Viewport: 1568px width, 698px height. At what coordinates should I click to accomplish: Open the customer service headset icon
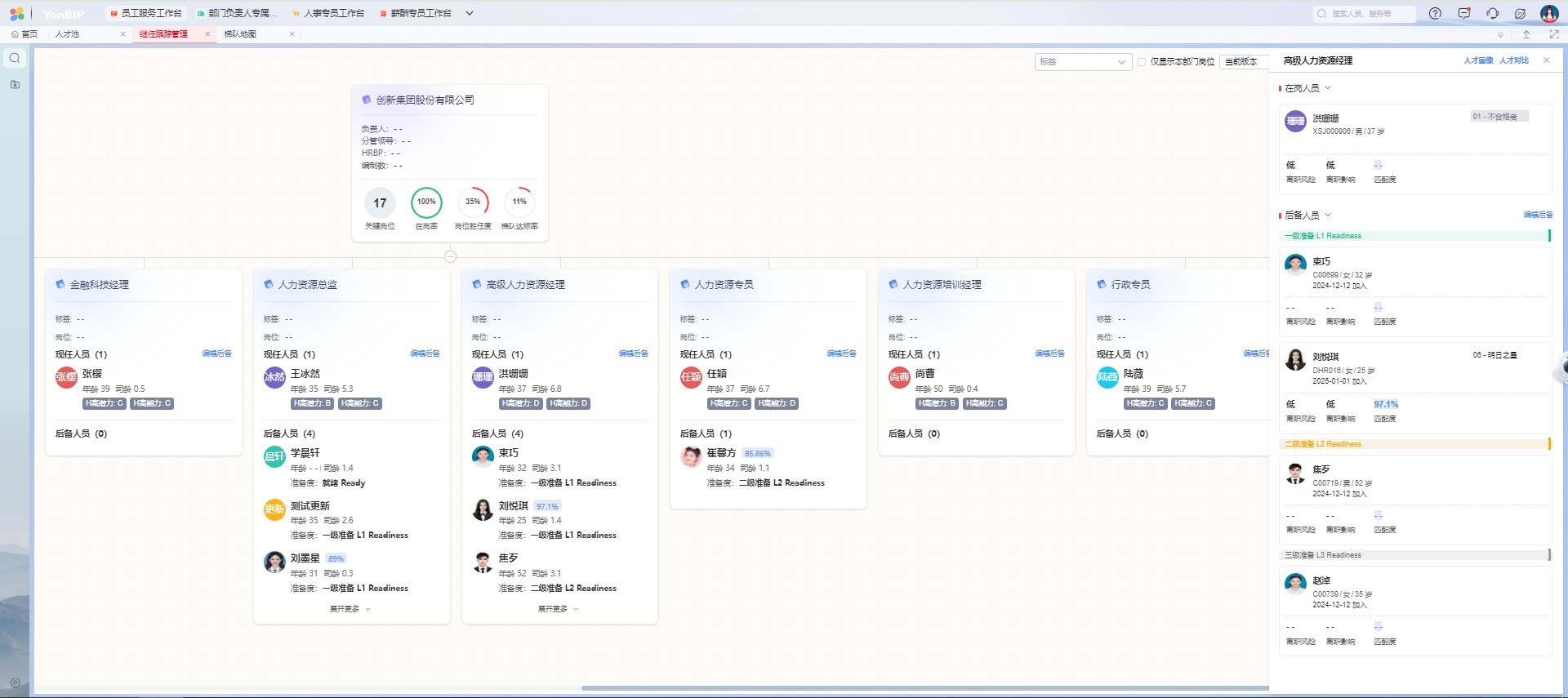[x=1492, y=13]
